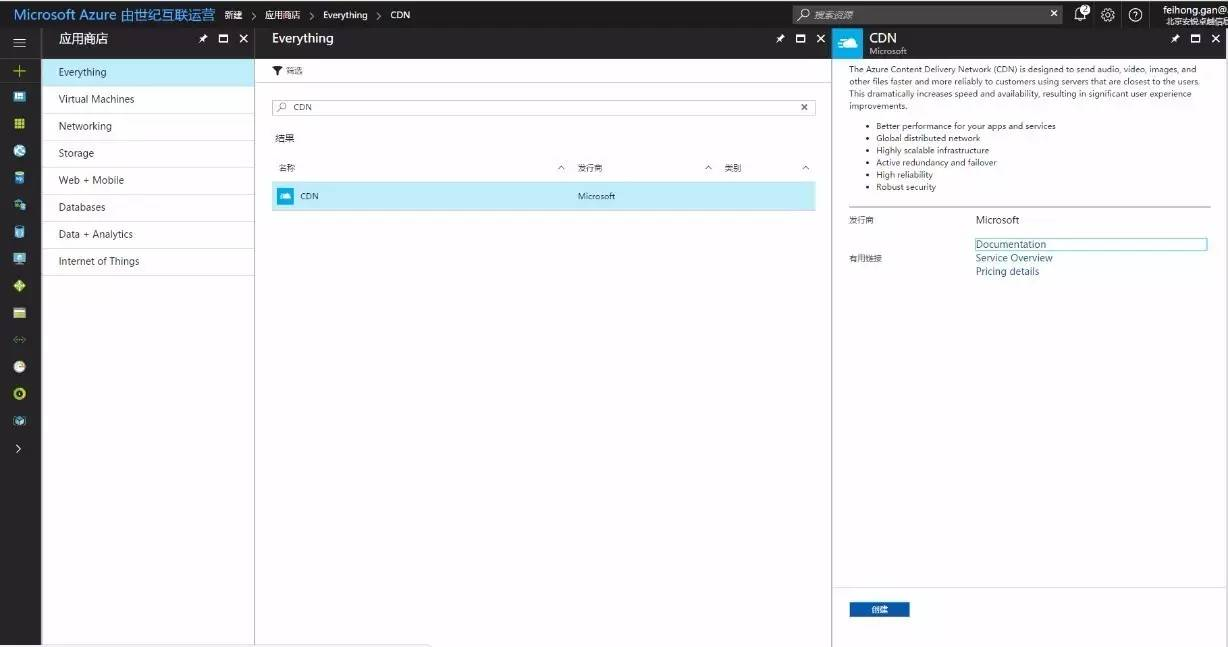The width and height of the screenshot is (1228, 647).
Task: Open the Pricing details link
Action: [x=1007, y=272]
